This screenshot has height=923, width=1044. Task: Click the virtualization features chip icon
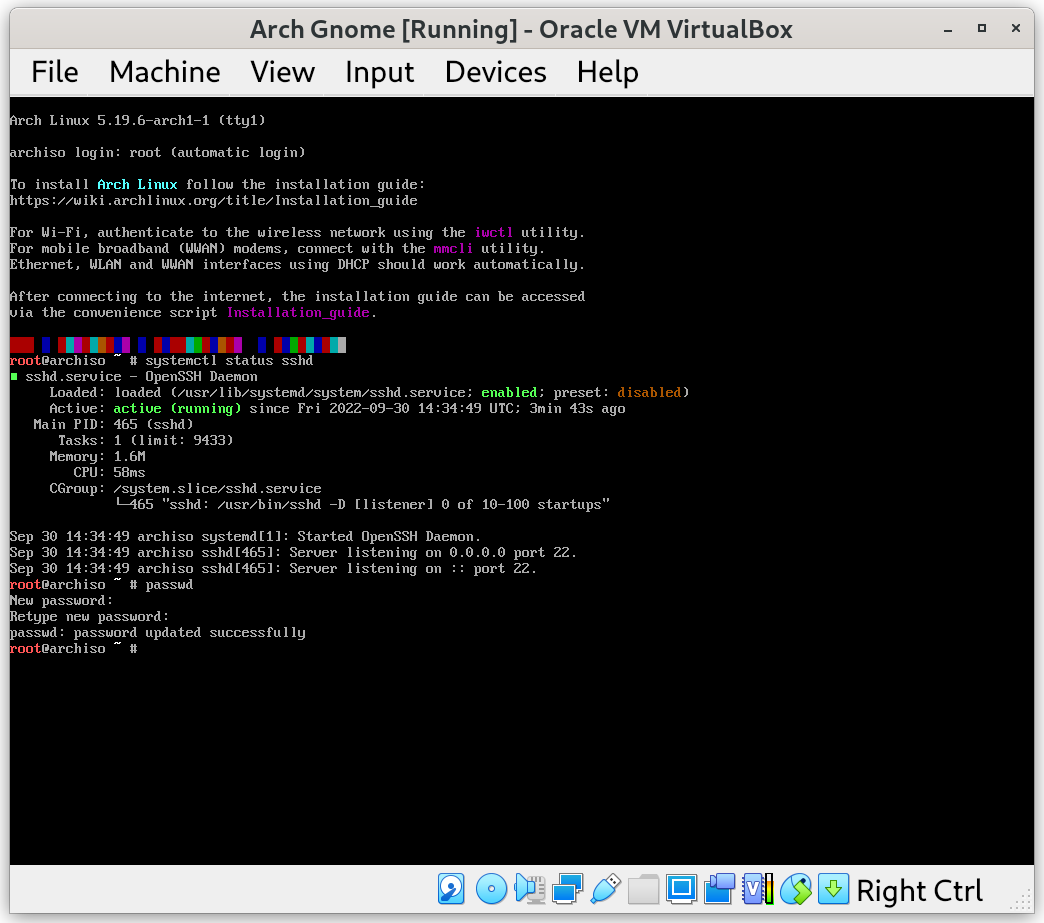(753, 888)
